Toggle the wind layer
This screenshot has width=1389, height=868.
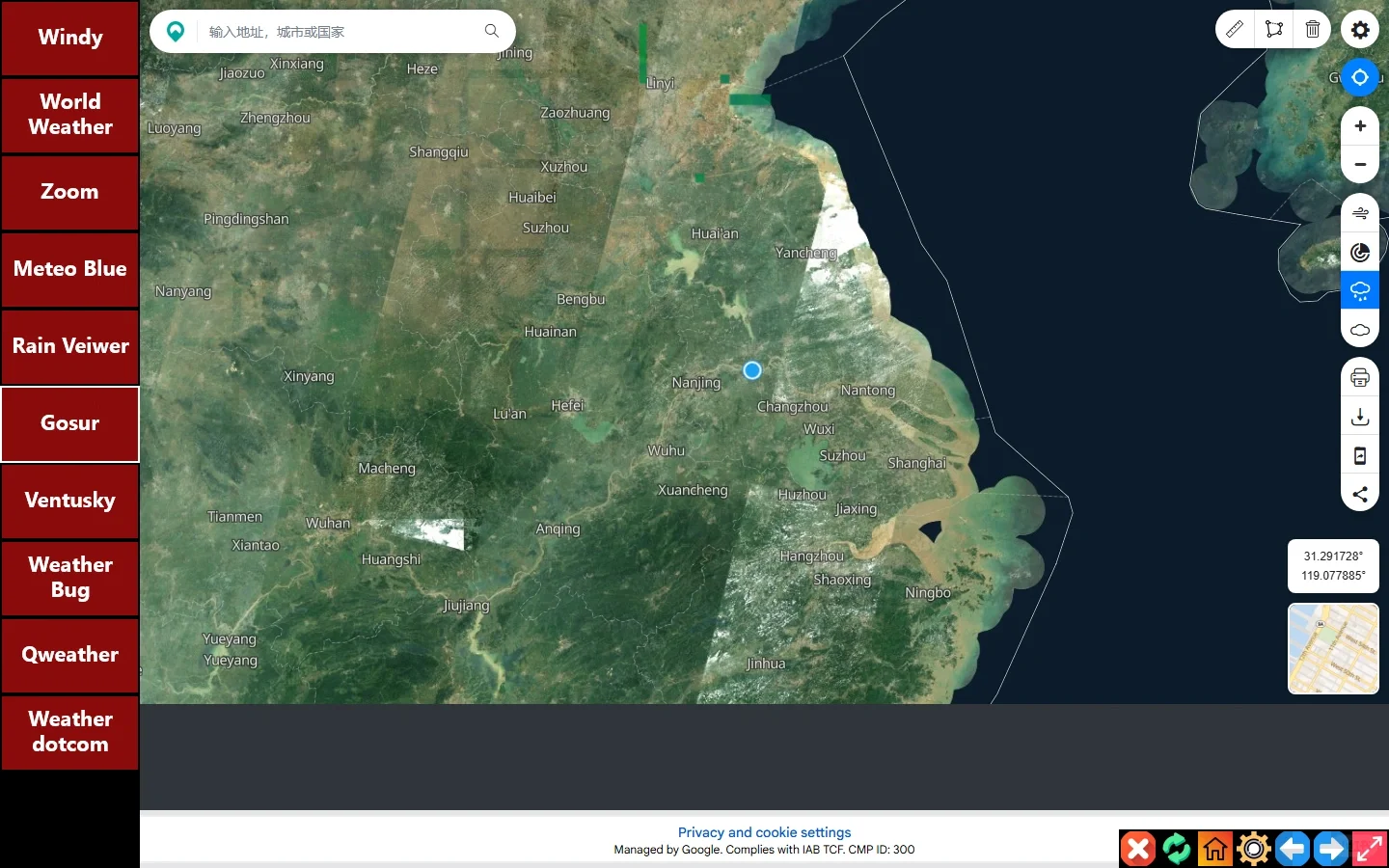(x=1360, y=213)
